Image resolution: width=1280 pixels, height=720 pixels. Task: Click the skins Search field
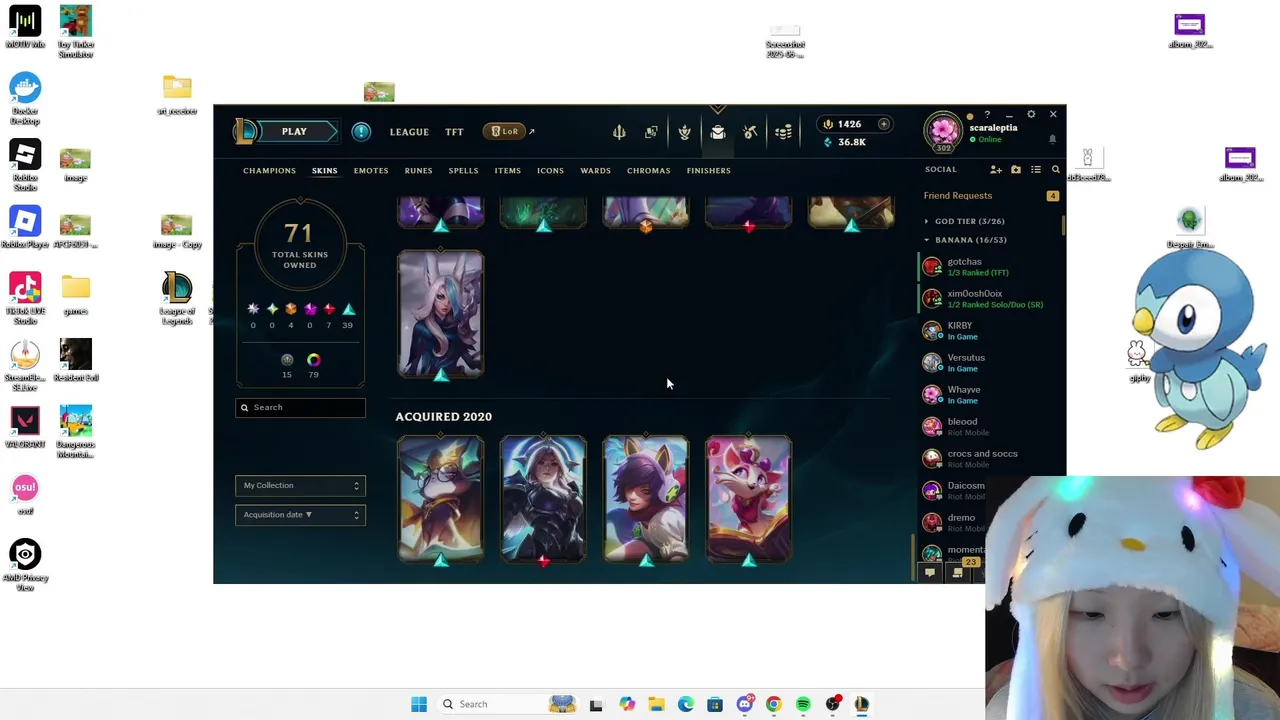coord(301,407)
